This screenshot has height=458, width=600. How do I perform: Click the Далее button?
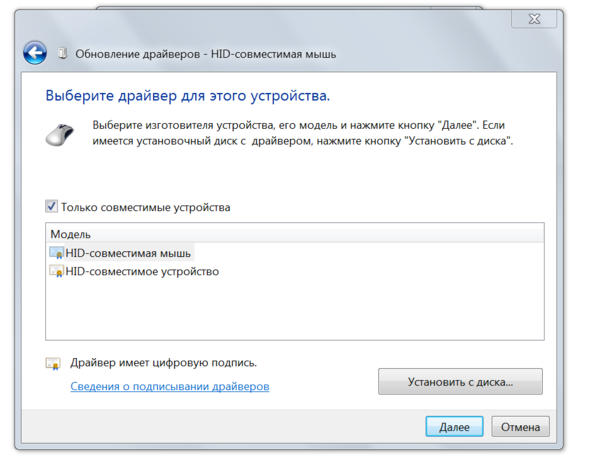pyautogui.click(x=454, y=427)
